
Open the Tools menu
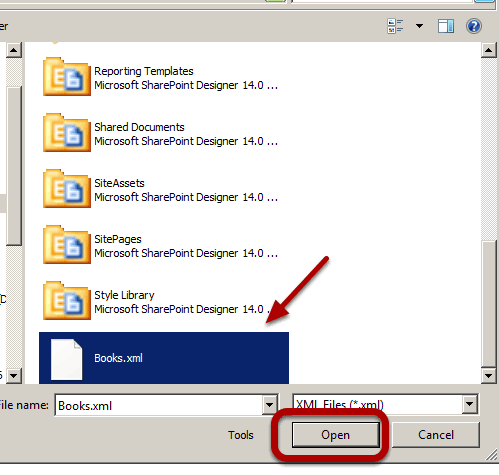[241, 435]
